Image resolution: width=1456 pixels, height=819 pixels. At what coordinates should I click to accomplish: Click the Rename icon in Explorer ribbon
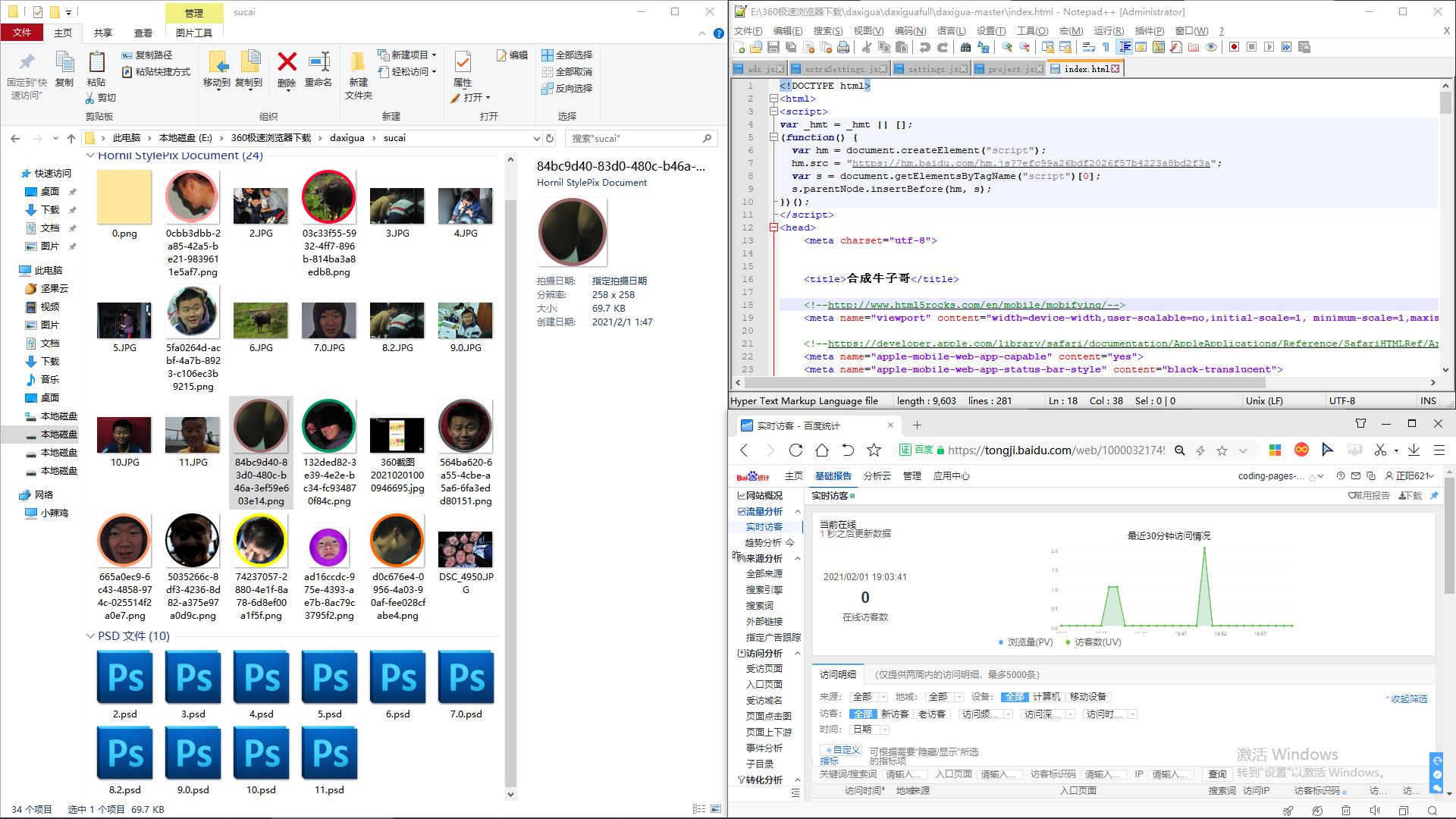coord(318,62)
